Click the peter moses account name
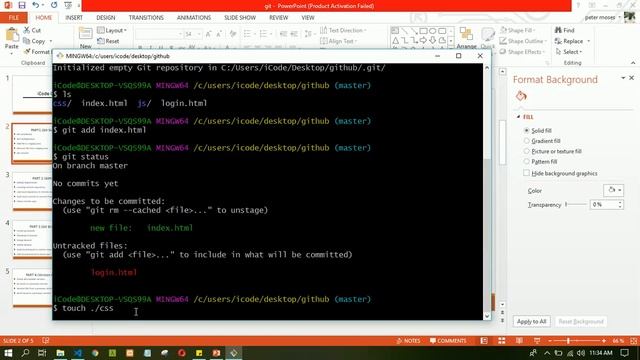The image size is (640, 360). coord(600,18)
